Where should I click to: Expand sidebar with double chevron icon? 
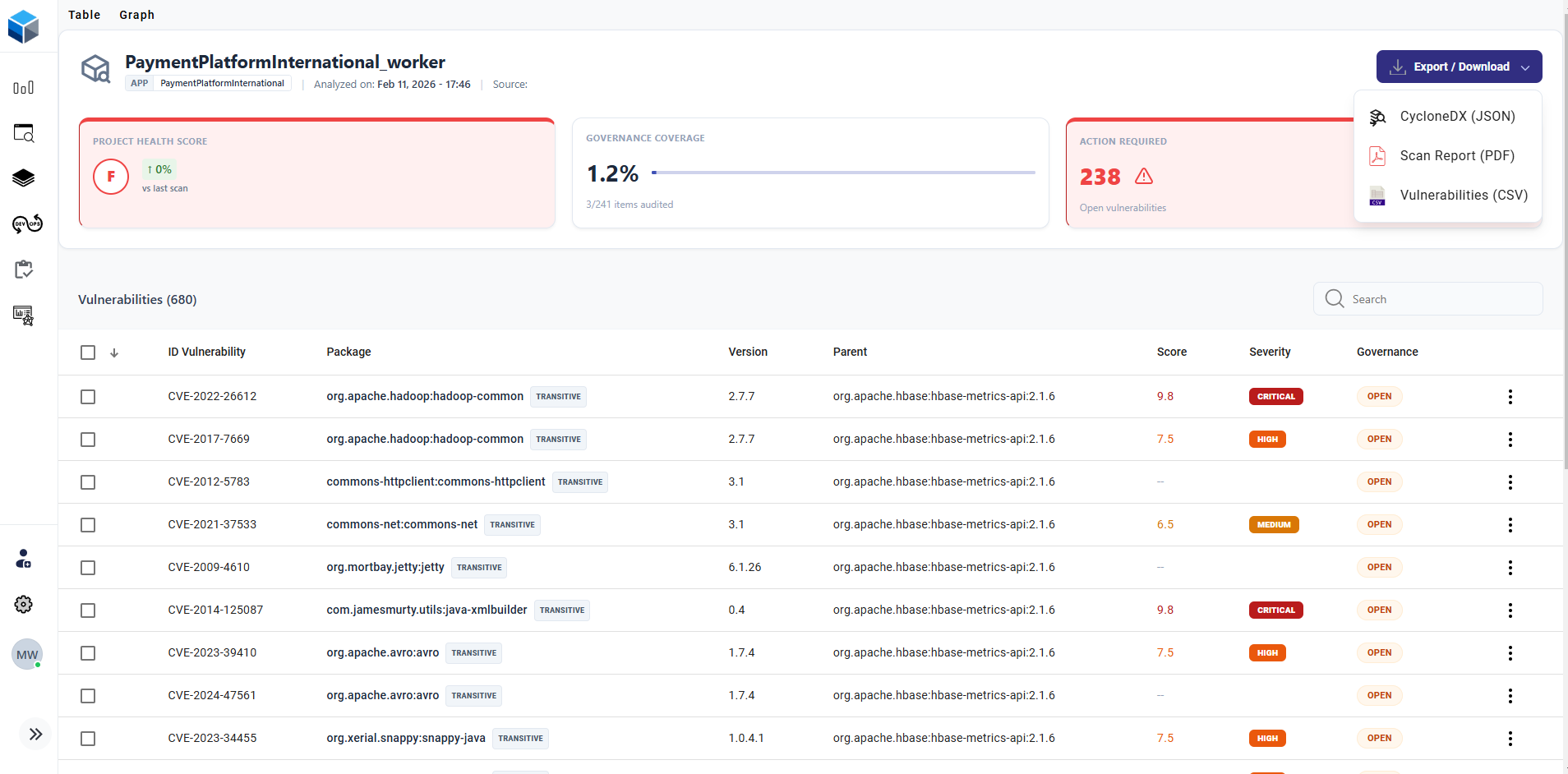pyautogui.click(x=35, y=735)
